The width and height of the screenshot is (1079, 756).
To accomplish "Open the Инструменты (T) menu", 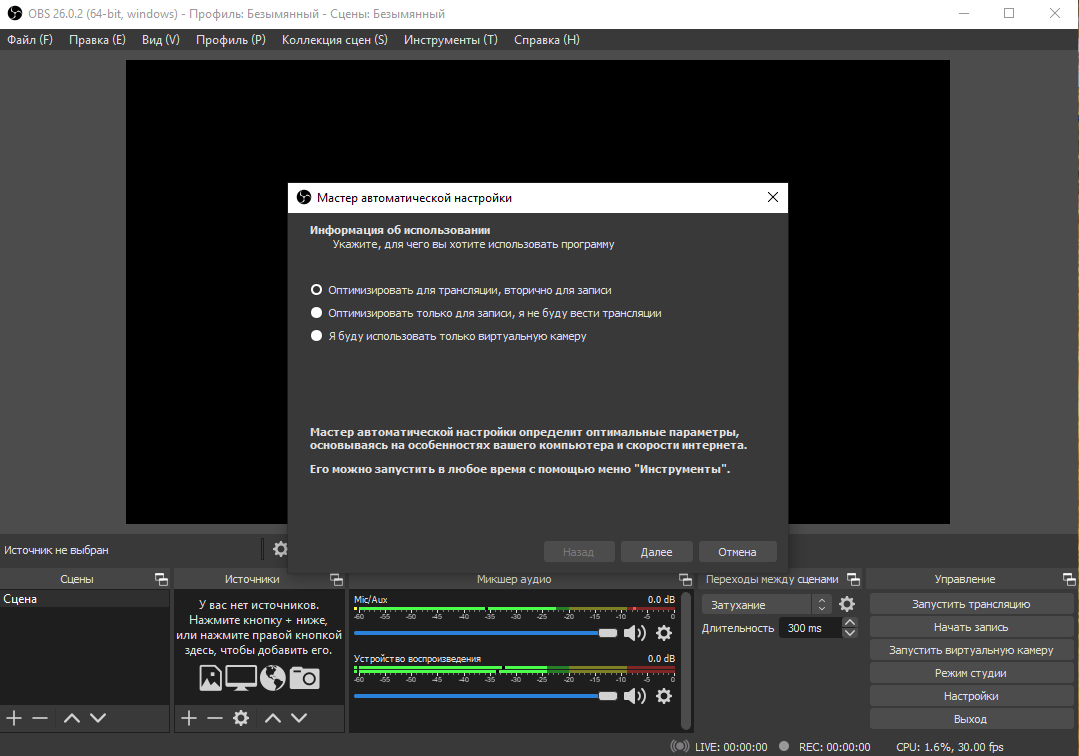I will (451, 40).
